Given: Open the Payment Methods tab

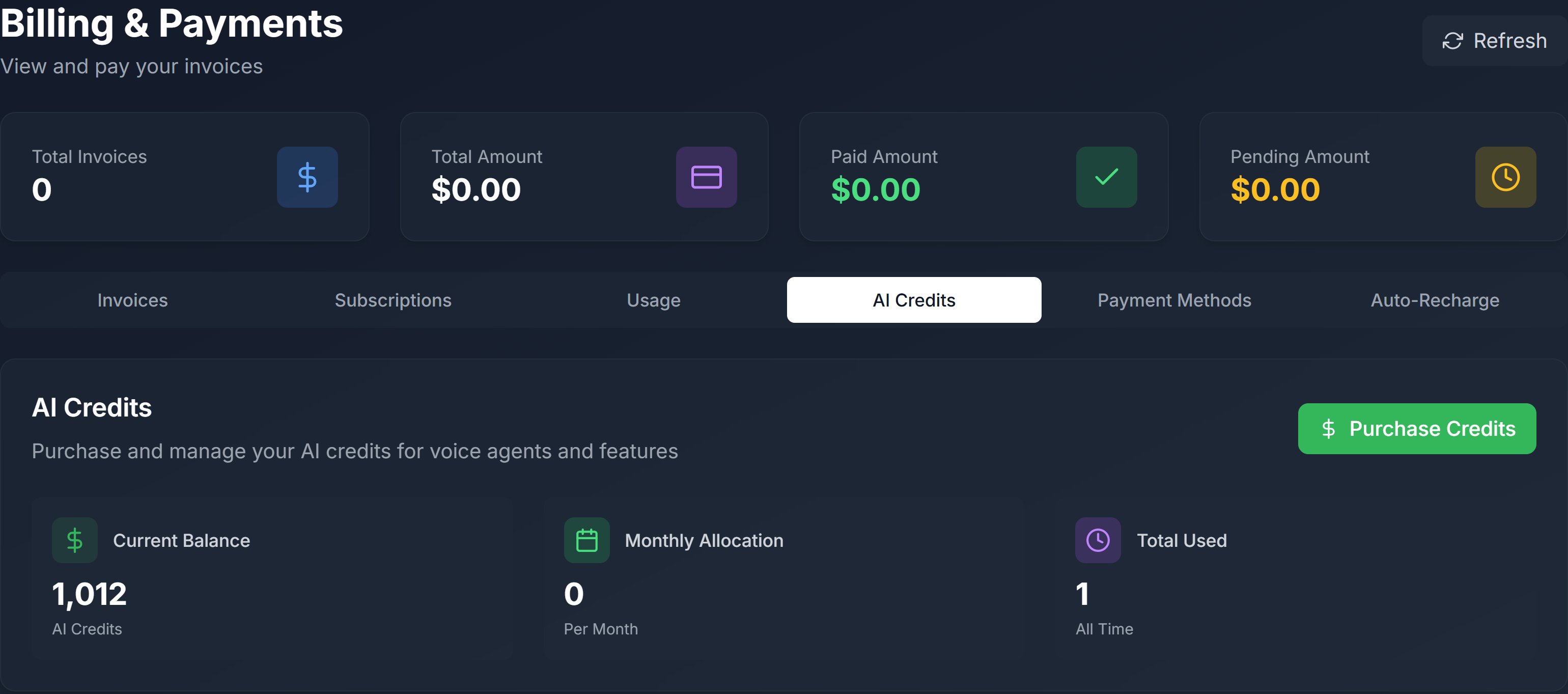Looking at the screenshot, I should point(1174,300).
